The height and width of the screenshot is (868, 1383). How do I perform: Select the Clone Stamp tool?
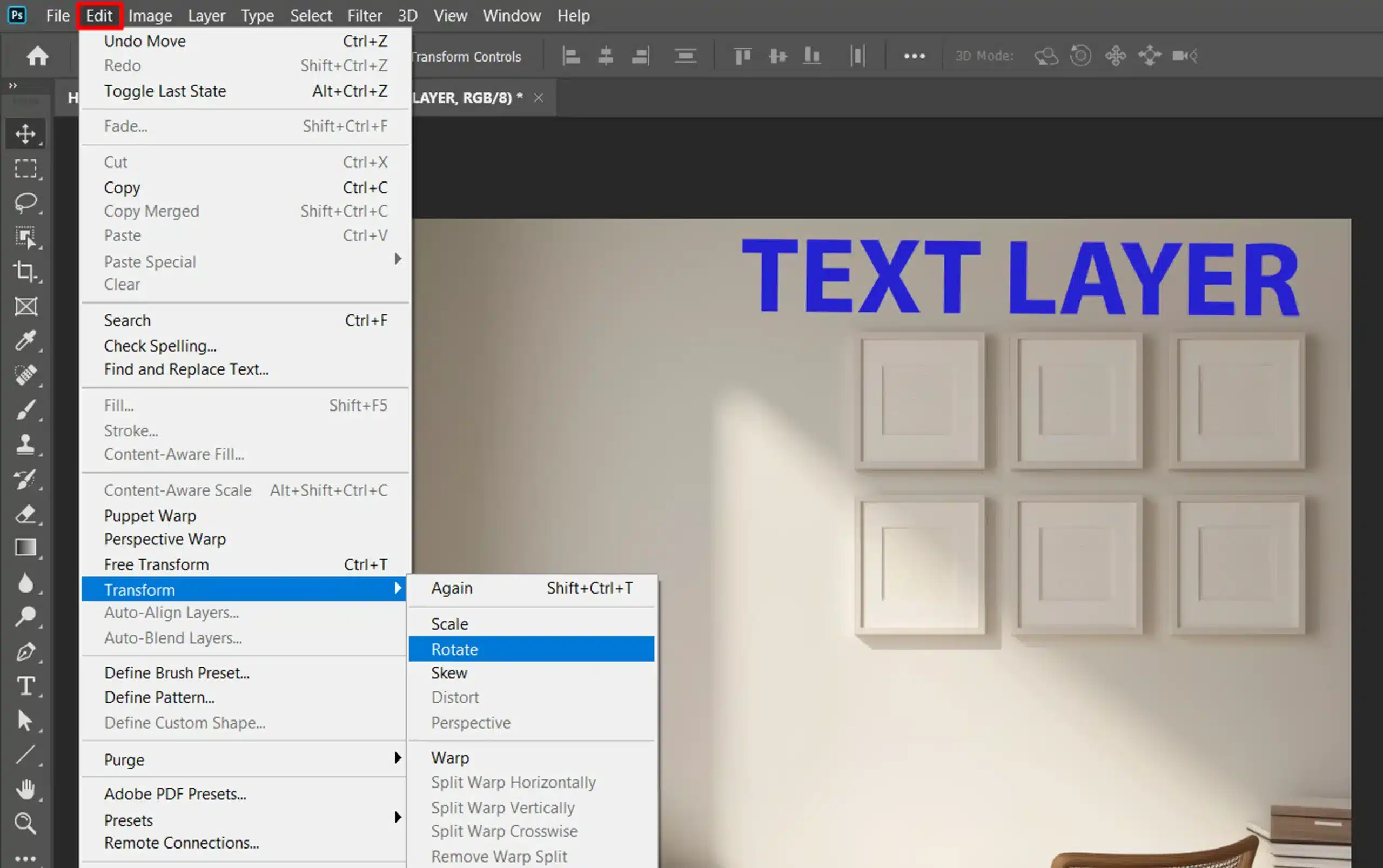tap(25, 445)
